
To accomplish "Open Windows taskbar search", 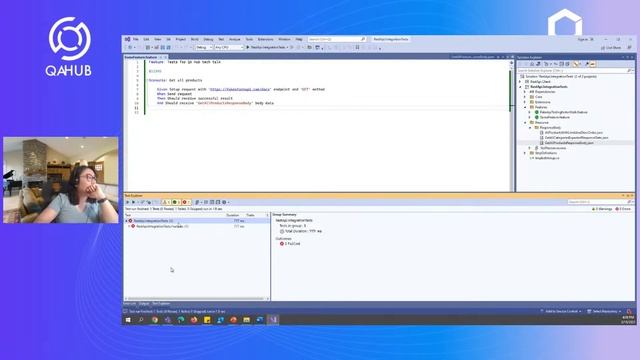I will 141,320.
